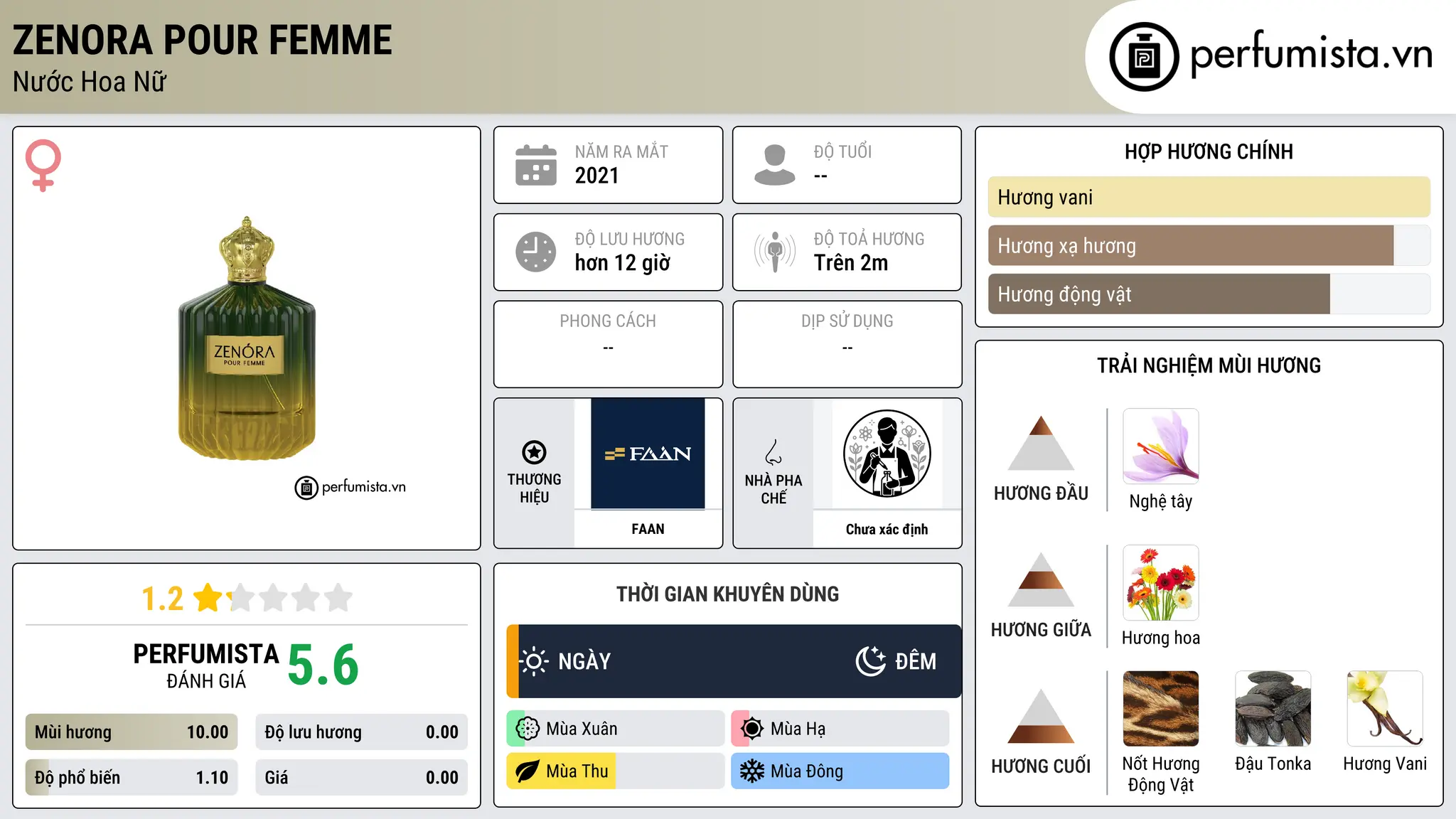Click the pink female gender symbol

(43, 166)
